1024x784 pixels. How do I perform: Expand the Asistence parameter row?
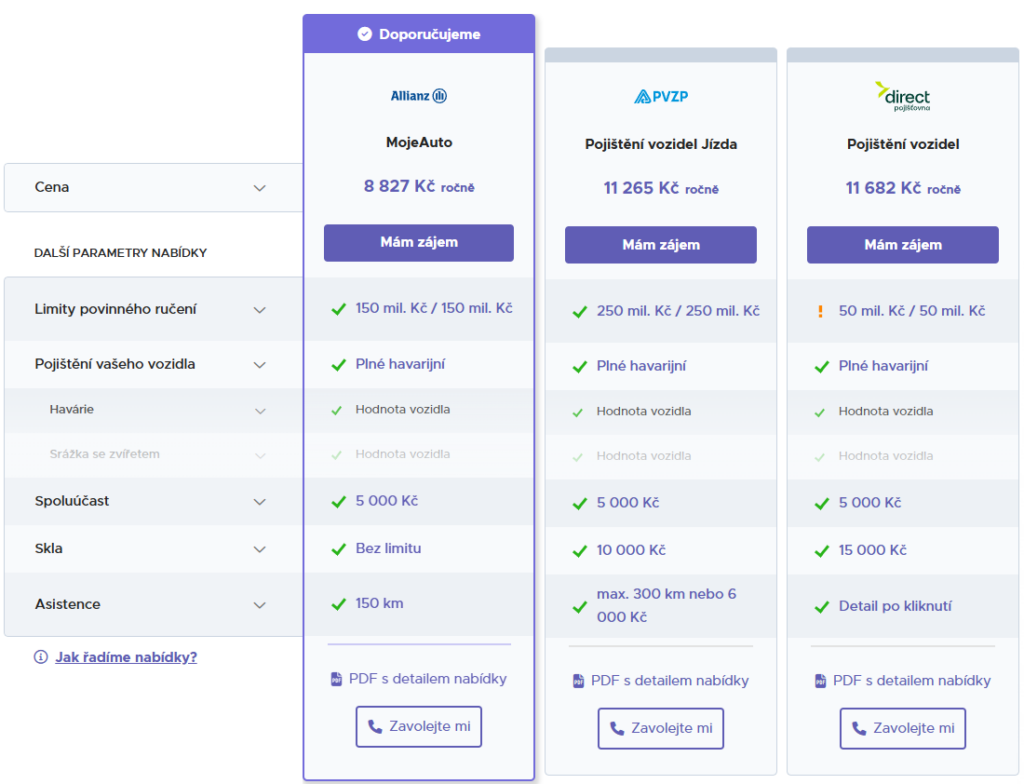pos(260,605)
